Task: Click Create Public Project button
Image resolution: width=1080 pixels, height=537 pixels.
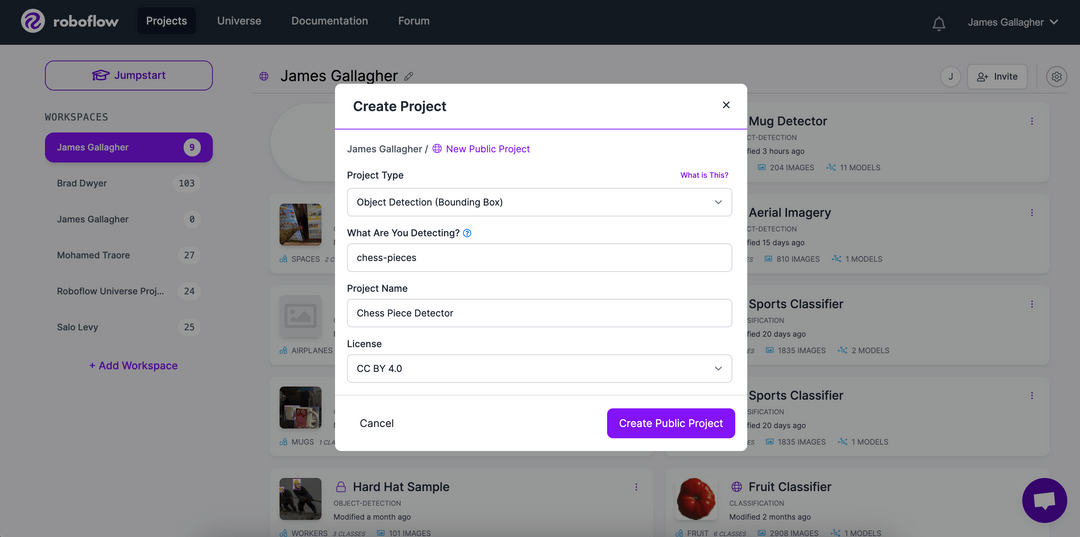Action: pos(671,423)
